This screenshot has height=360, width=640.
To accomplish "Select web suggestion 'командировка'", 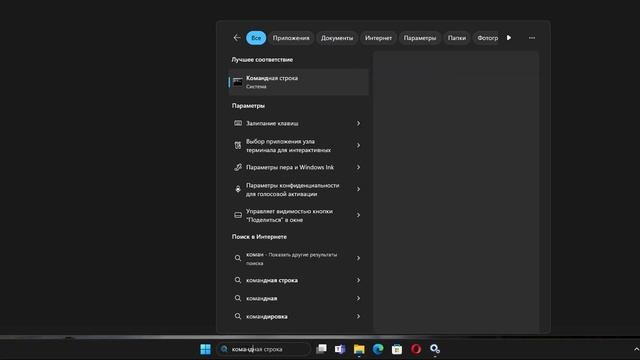I will pos(298,316).
